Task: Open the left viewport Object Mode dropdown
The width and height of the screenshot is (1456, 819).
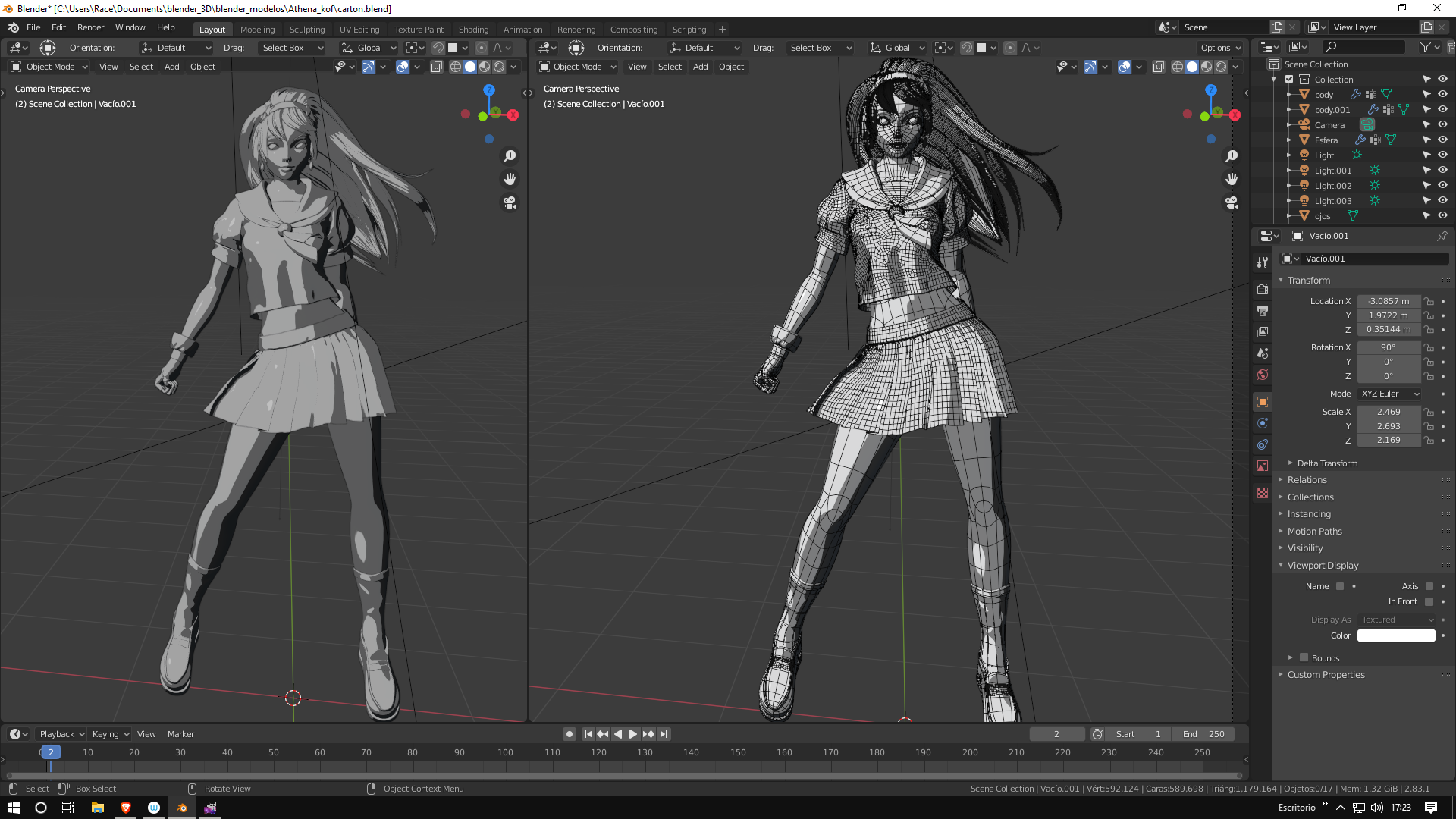Action: [50, 67]
